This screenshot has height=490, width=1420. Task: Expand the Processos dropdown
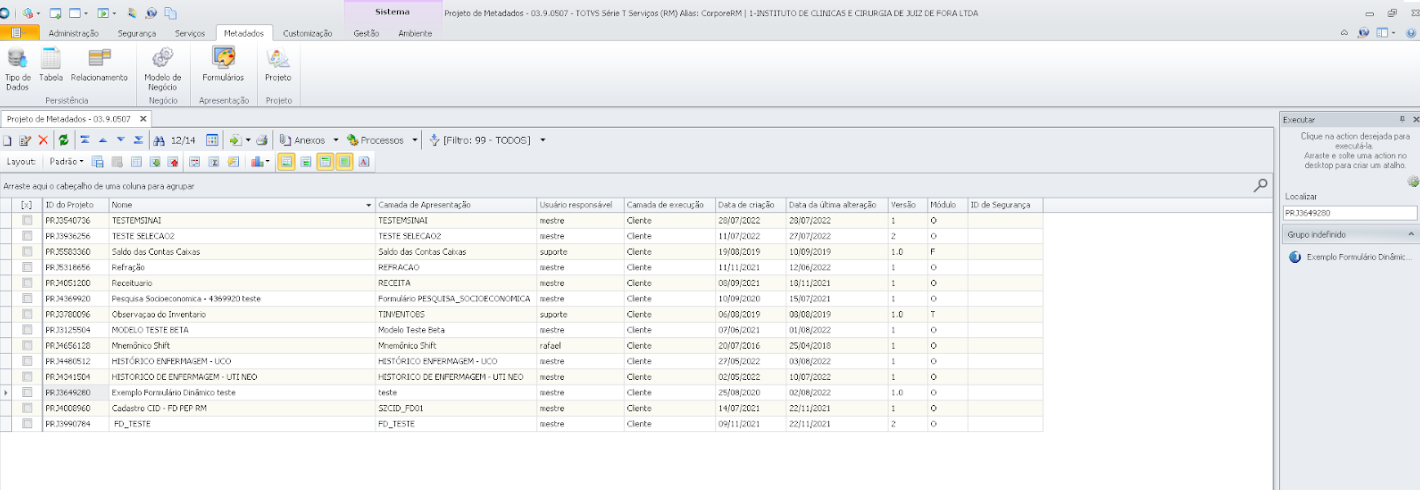point(415,140)
